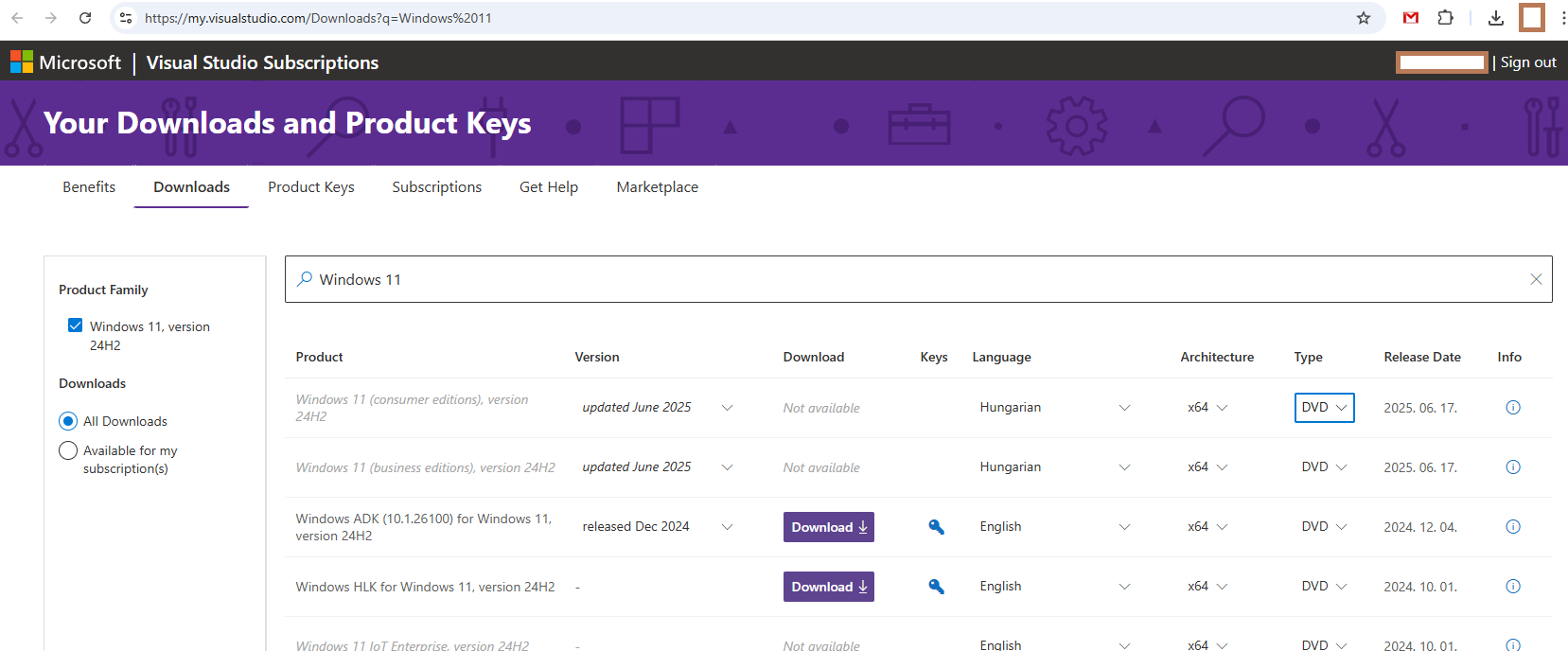Open browser downloads tray icon
This screenshot has width=1568, height=651.
1496,18
